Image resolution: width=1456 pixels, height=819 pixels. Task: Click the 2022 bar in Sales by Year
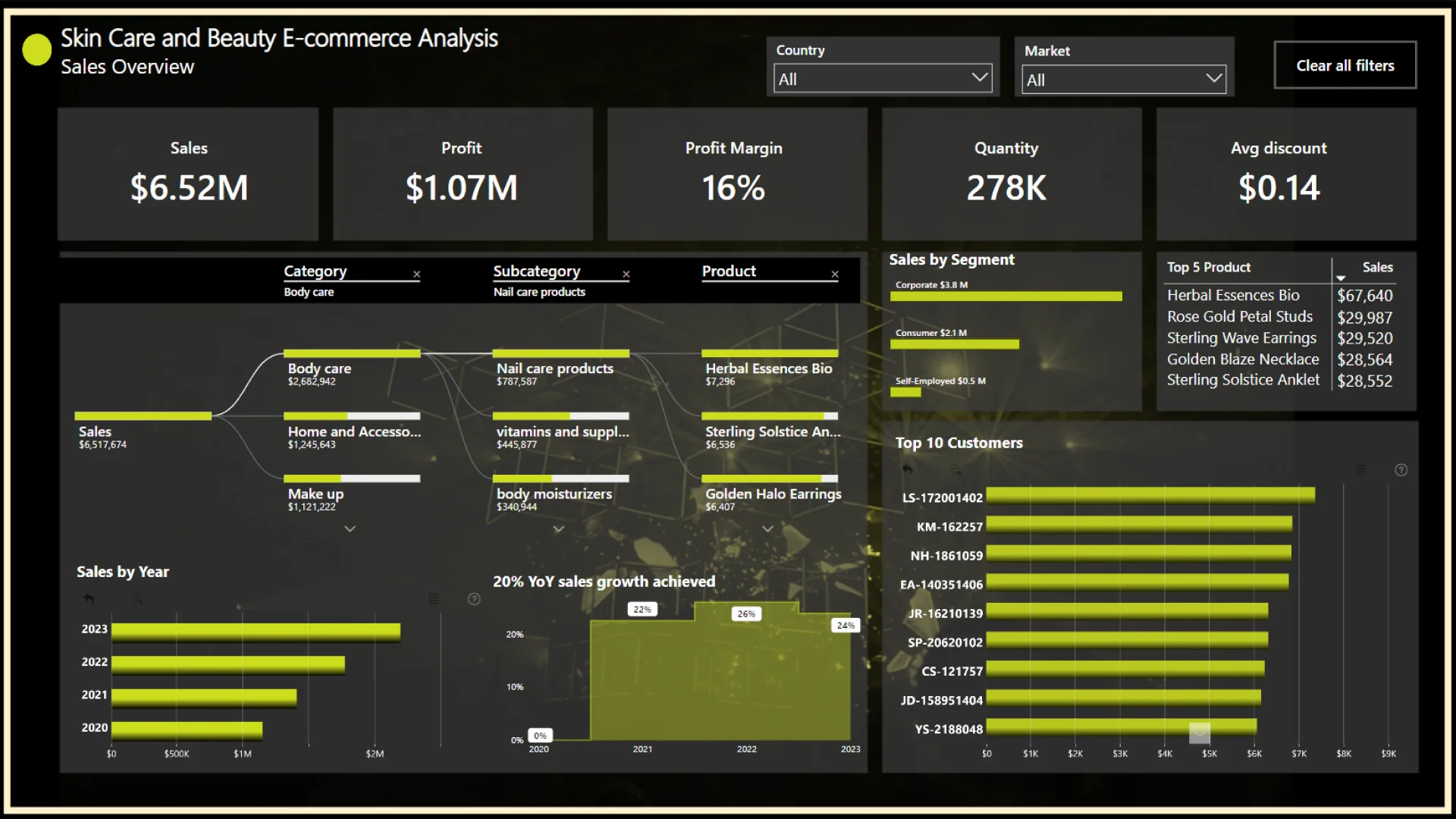[x=227, y=664]
